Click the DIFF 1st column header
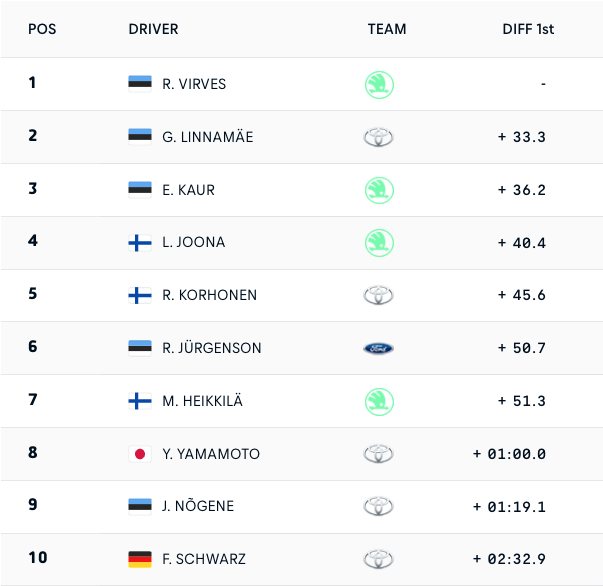 tap(528, 29)
